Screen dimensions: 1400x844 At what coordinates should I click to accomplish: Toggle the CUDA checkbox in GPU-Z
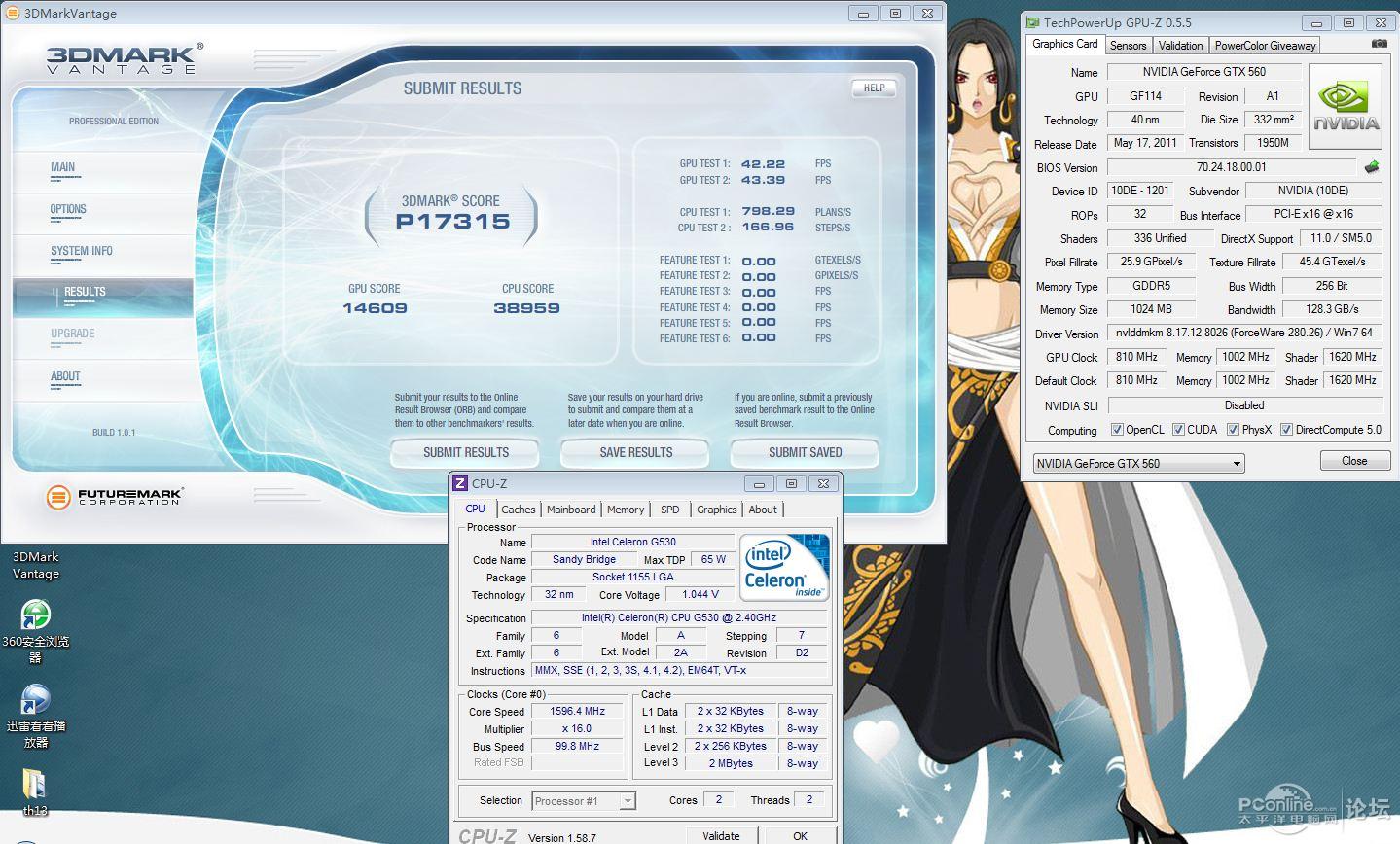(1178, 430)
